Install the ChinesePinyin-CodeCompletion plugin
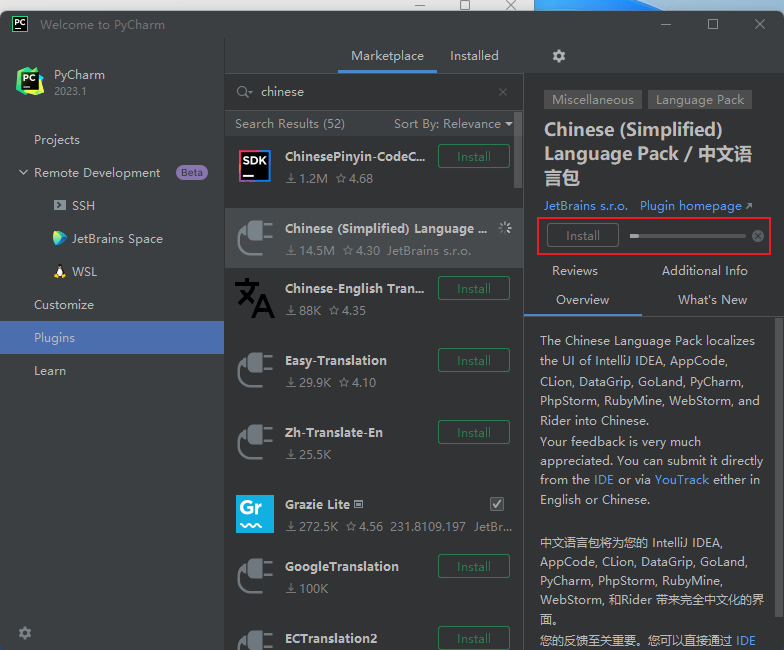The height and width of the screenshot is (650, 784). click(474, 156)
